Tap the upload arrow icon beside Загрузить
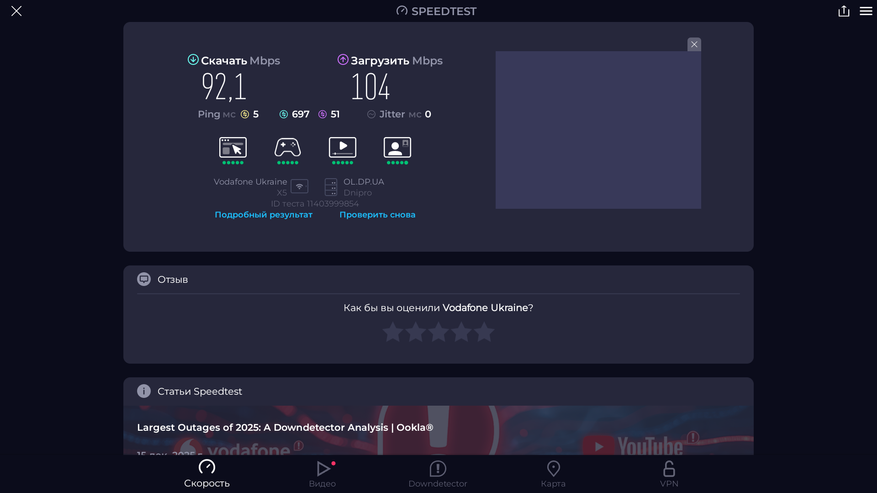 pyautogui.click(x=343, y=59)
